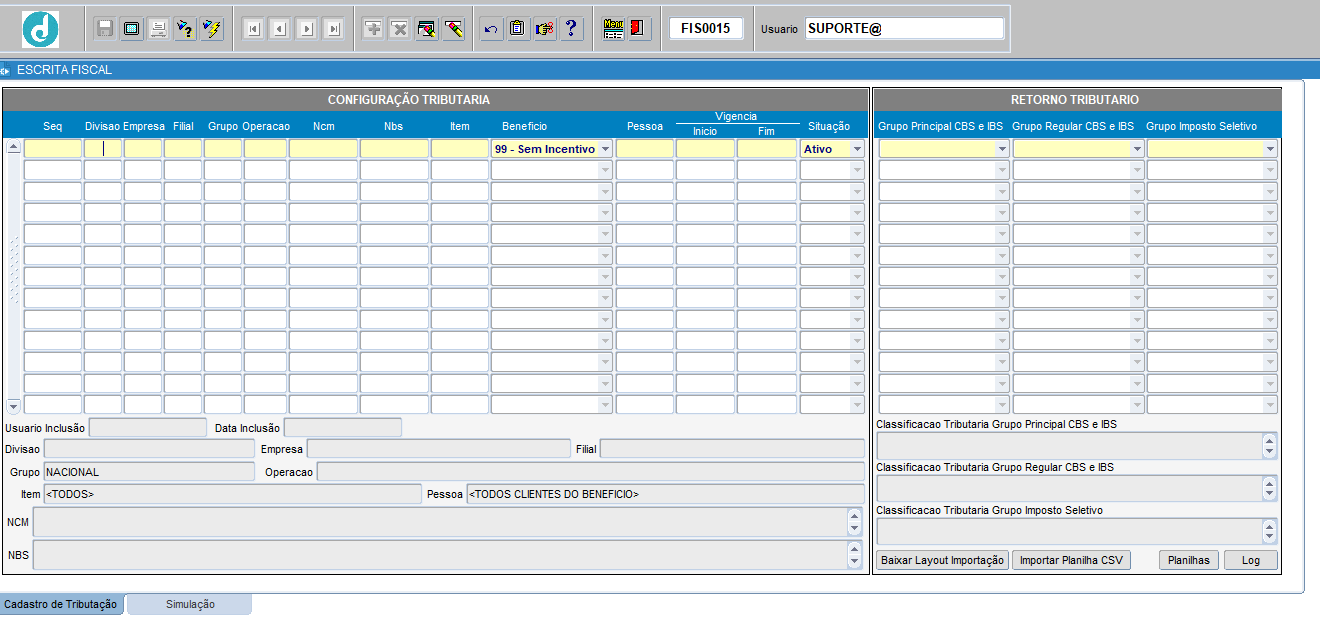Go to the first record

point(253,29)
